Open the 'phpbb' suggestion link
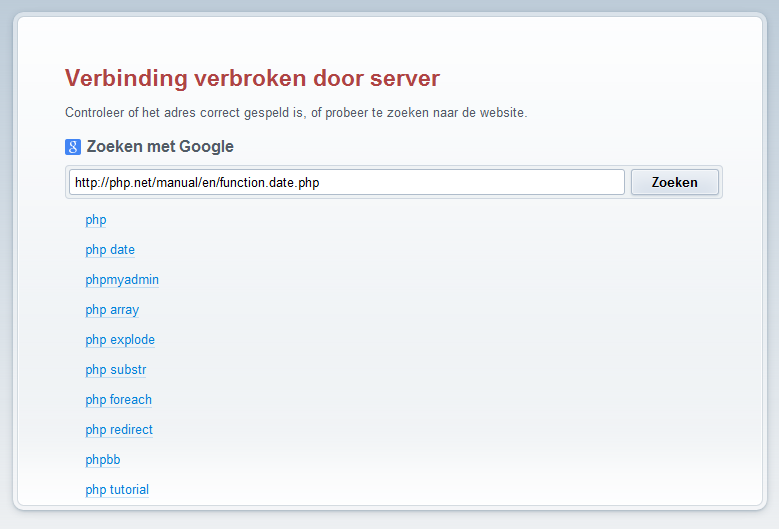 [103, 460]
